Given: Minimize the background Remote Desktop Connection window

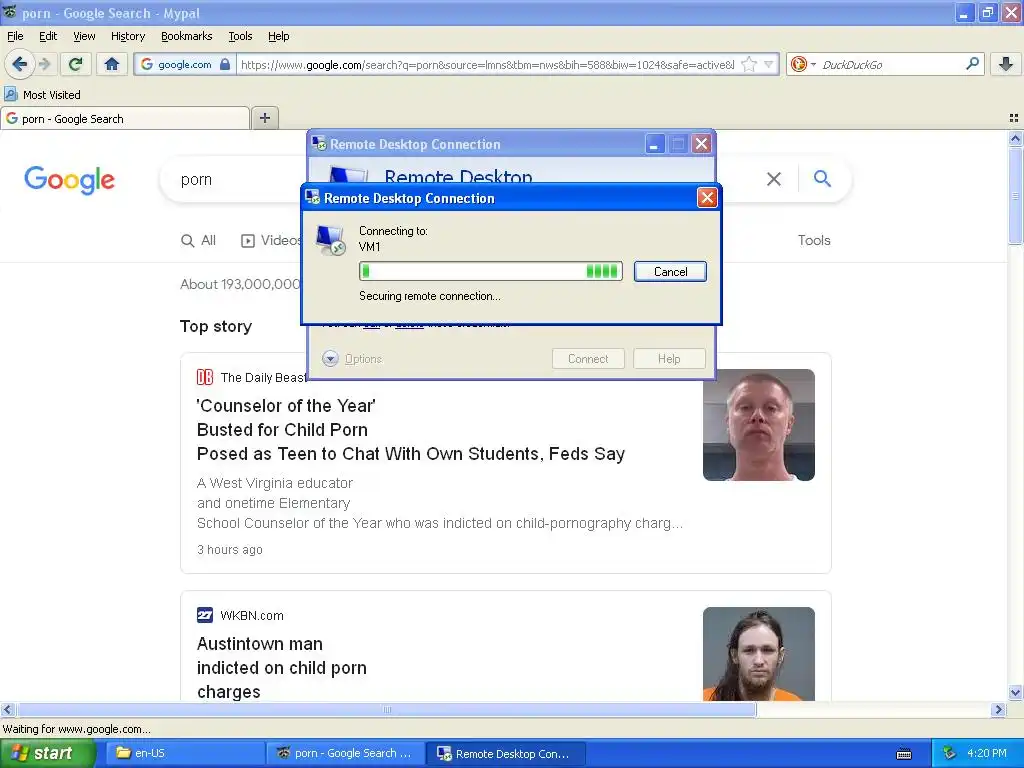Looking at the screenshot, I should (x=654, y=144).
